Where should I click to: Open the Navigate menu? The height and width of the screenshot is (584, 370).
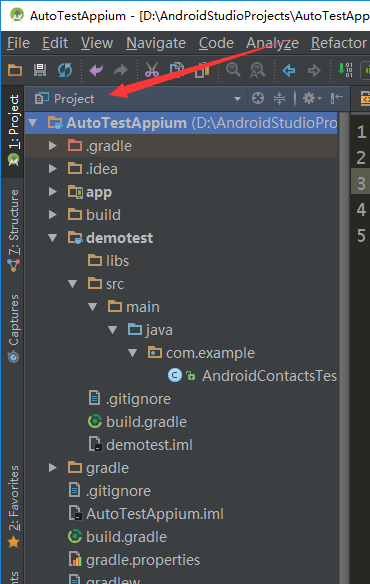156,43
